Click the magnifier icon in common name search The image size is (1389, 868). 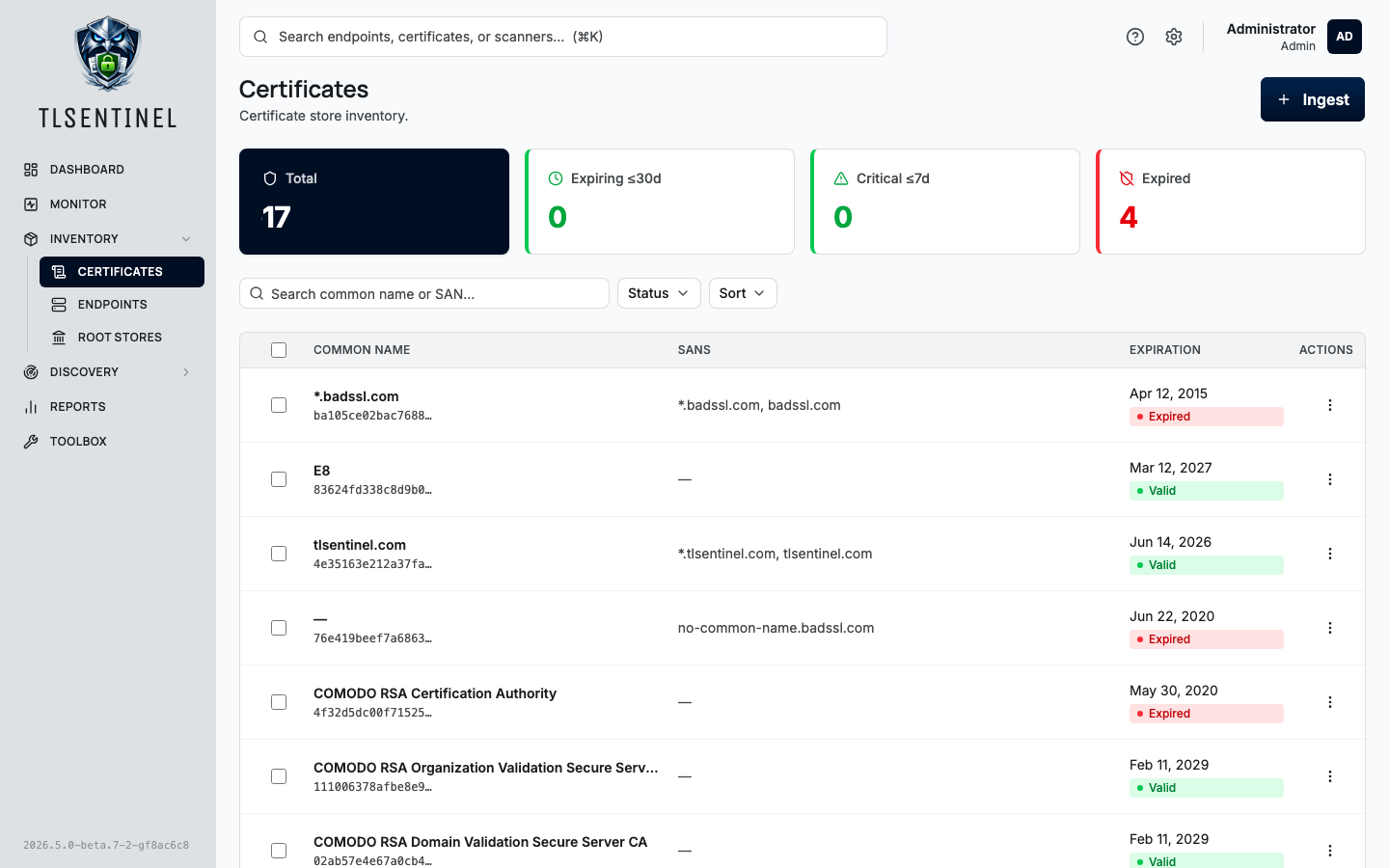[x=257, y=293]
